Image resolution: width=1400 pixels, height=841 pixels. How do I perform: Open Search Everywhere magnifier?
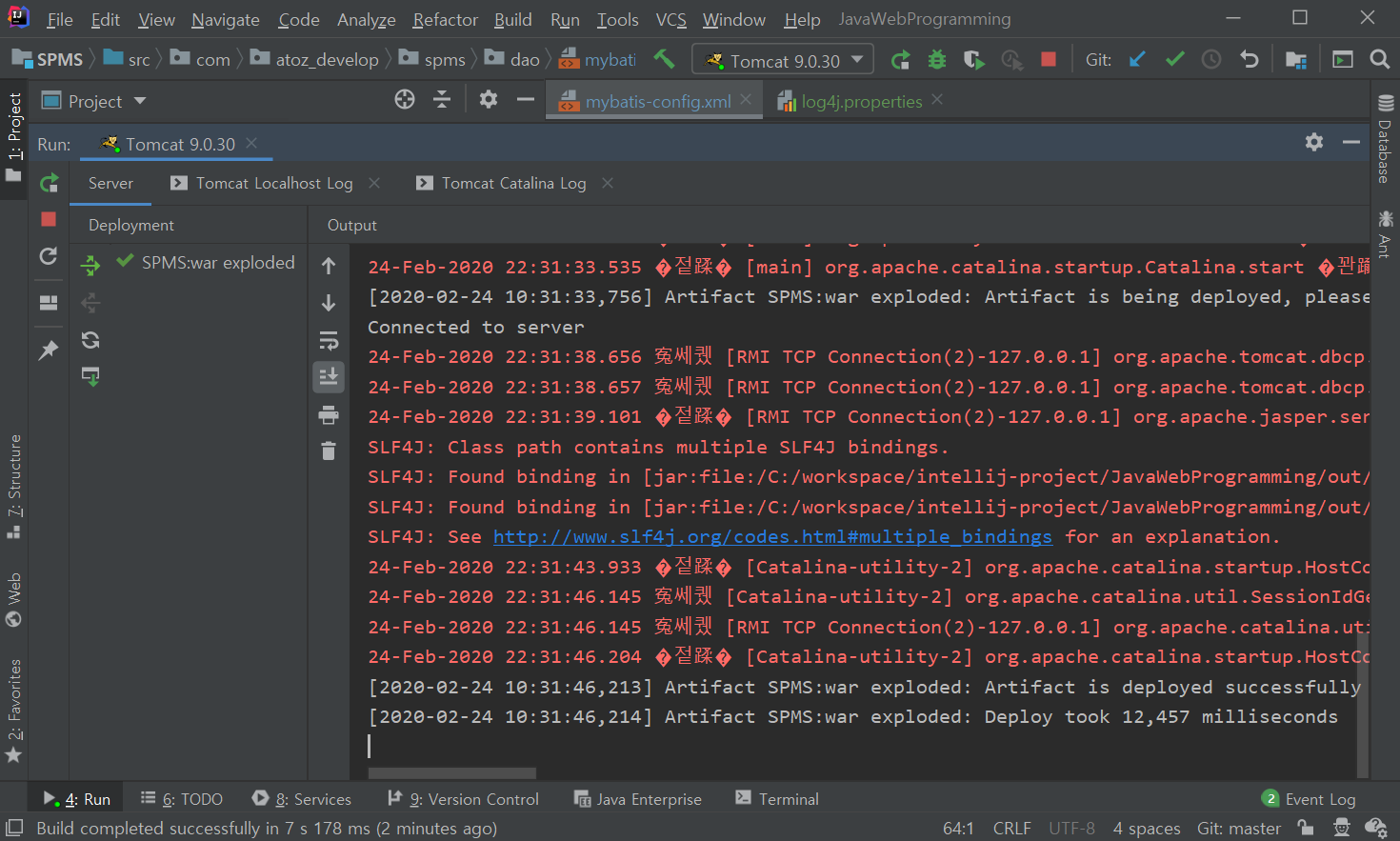coord(1379,59)
